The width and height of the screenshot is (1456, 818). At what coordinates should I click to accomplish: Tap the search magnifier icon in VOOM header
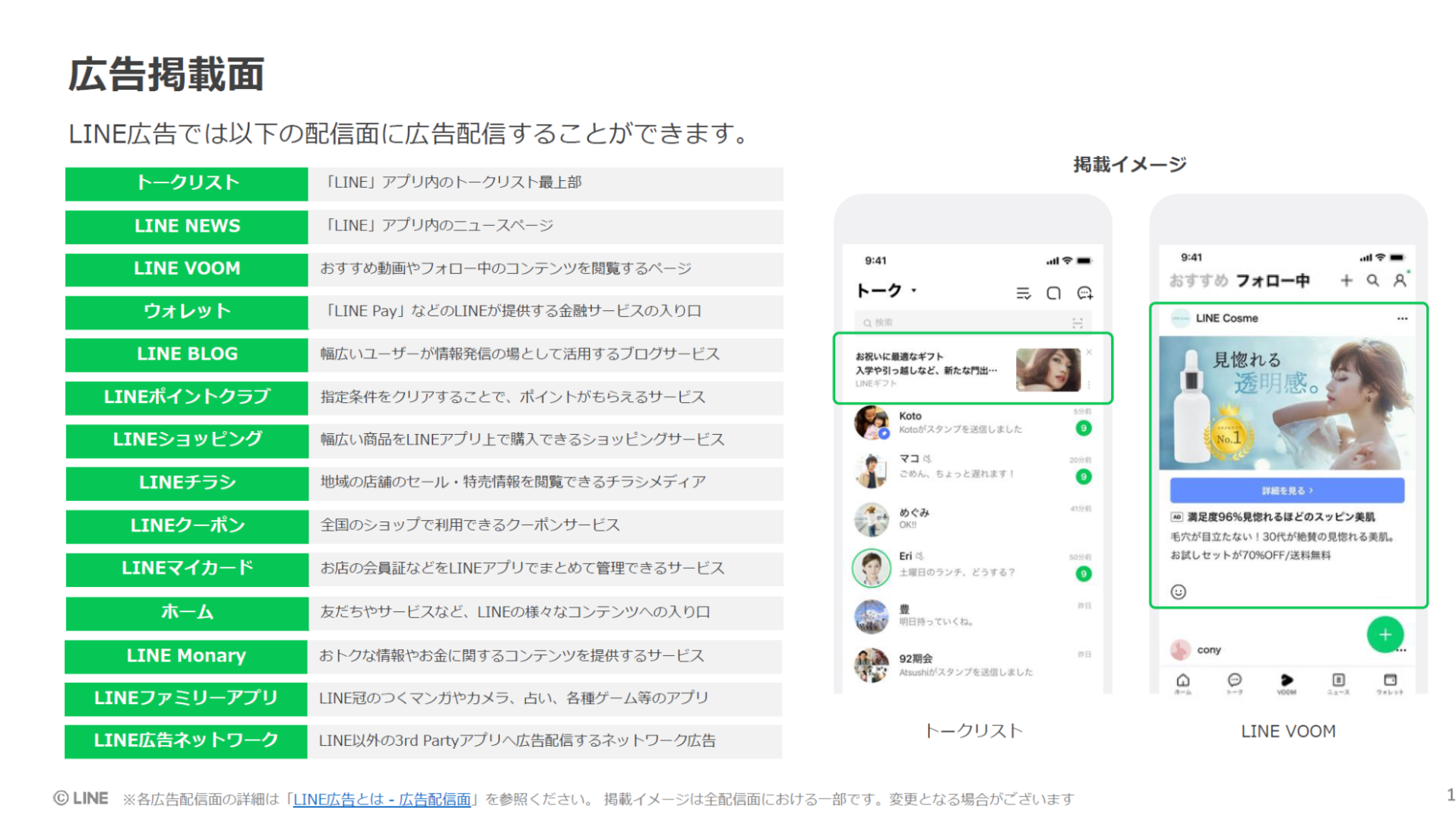pos(1372,281)
